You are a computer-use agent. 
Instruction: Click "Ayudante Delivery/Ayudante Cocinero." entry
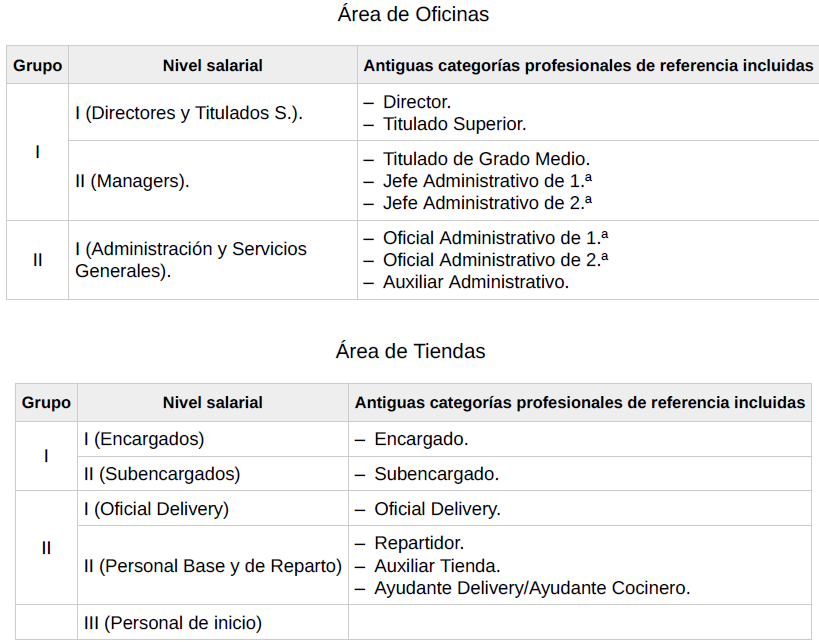[532, 588]
